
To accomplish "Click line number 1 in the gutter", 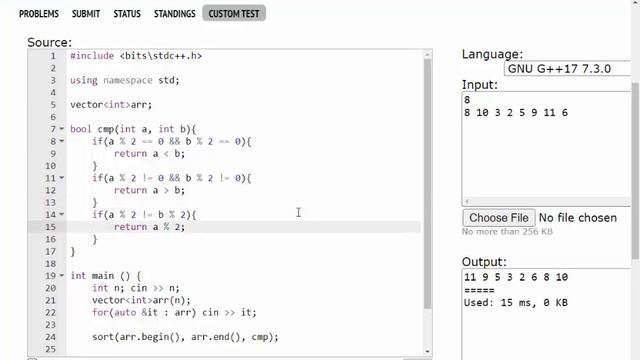I will 53,56.
